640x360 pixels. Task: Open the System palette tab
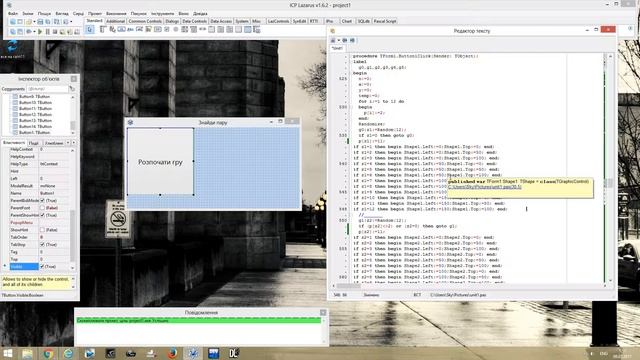(242, 21)
